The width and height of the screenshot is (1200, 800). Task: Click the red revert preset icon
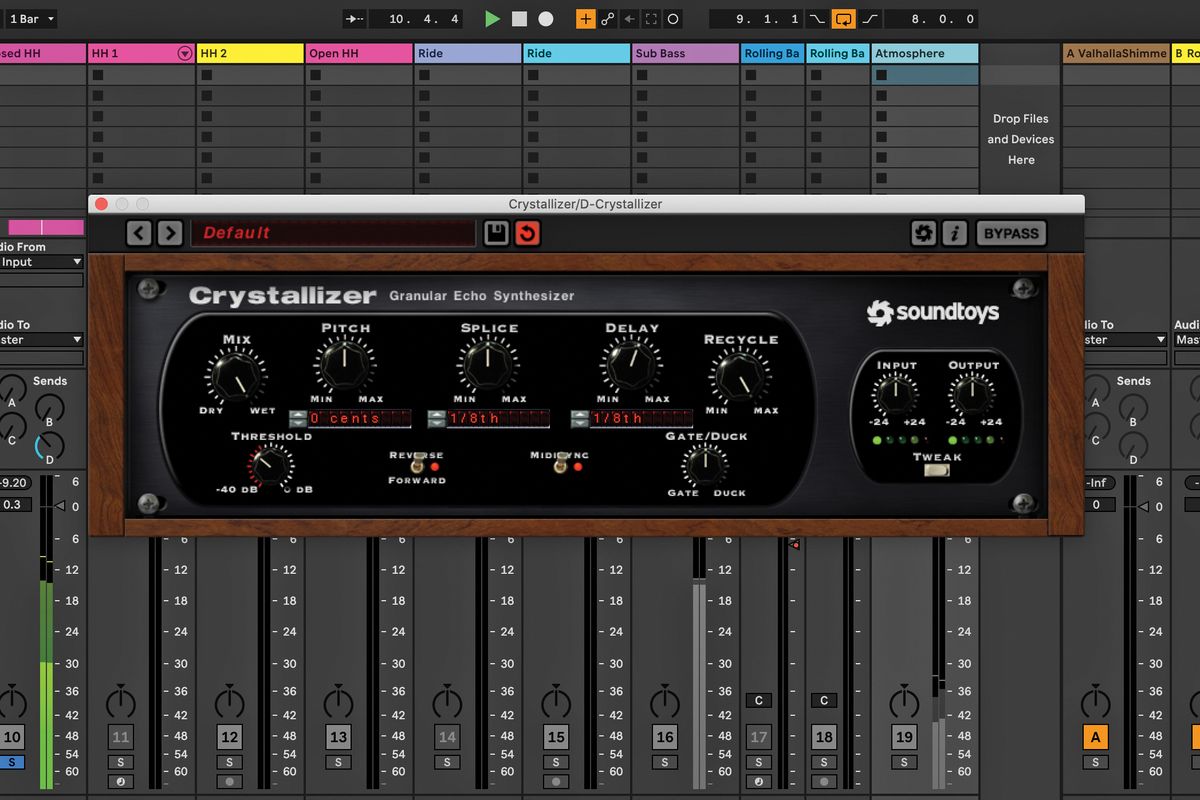(x=529, y=233)
